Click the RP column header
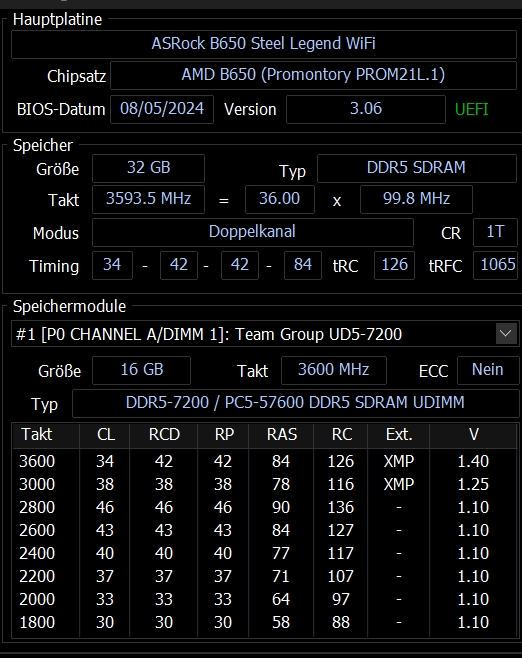The image size is (522, 658). (x=223, y=435)
